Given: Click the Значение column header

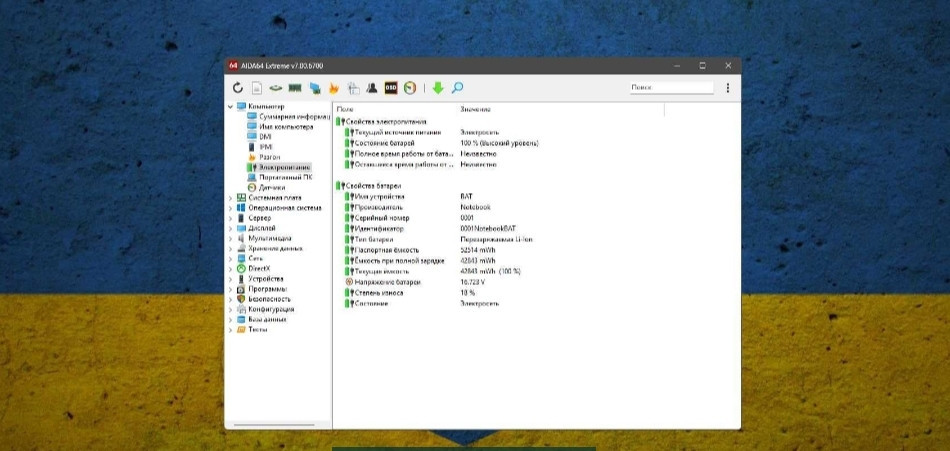Looking at the screenshot, I should (475, 108).
